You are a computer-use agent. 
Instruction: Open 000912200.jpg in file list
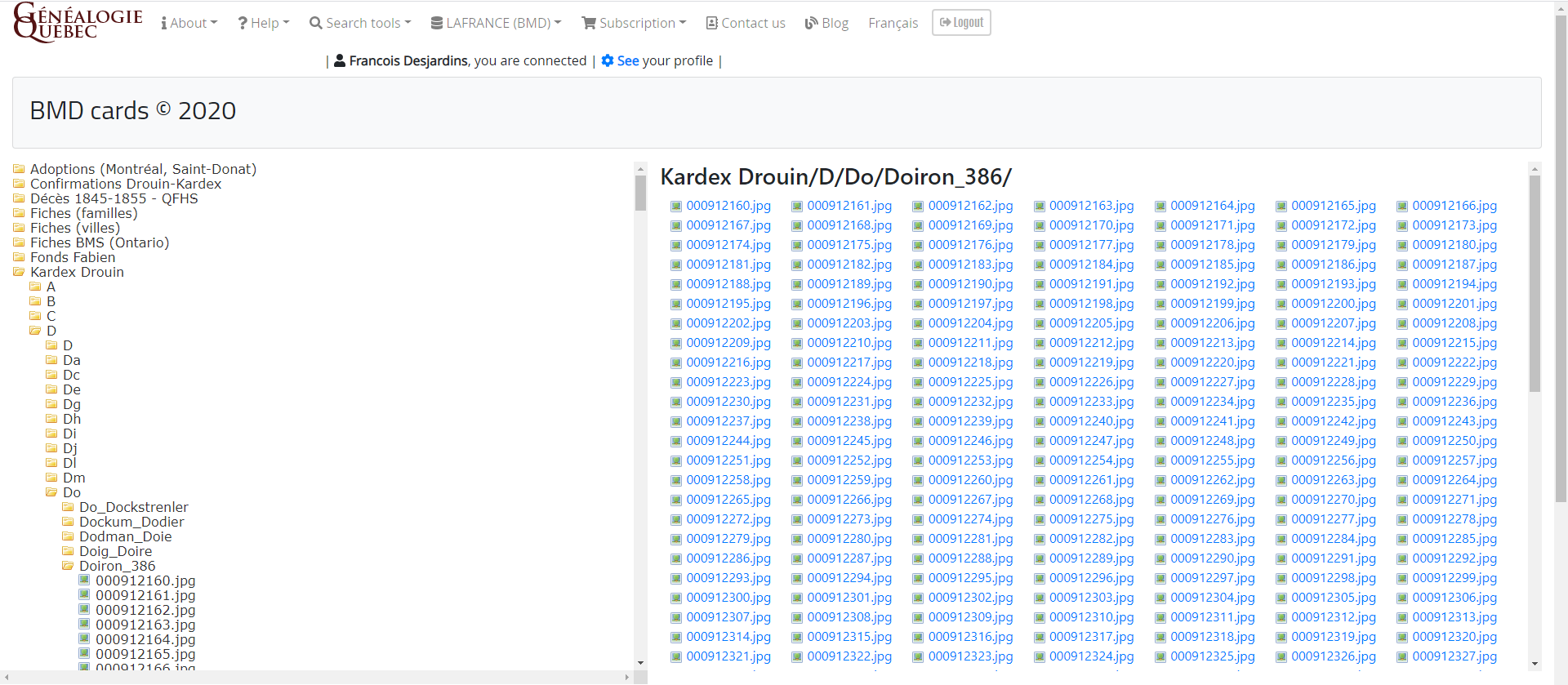coord(1334,304)
